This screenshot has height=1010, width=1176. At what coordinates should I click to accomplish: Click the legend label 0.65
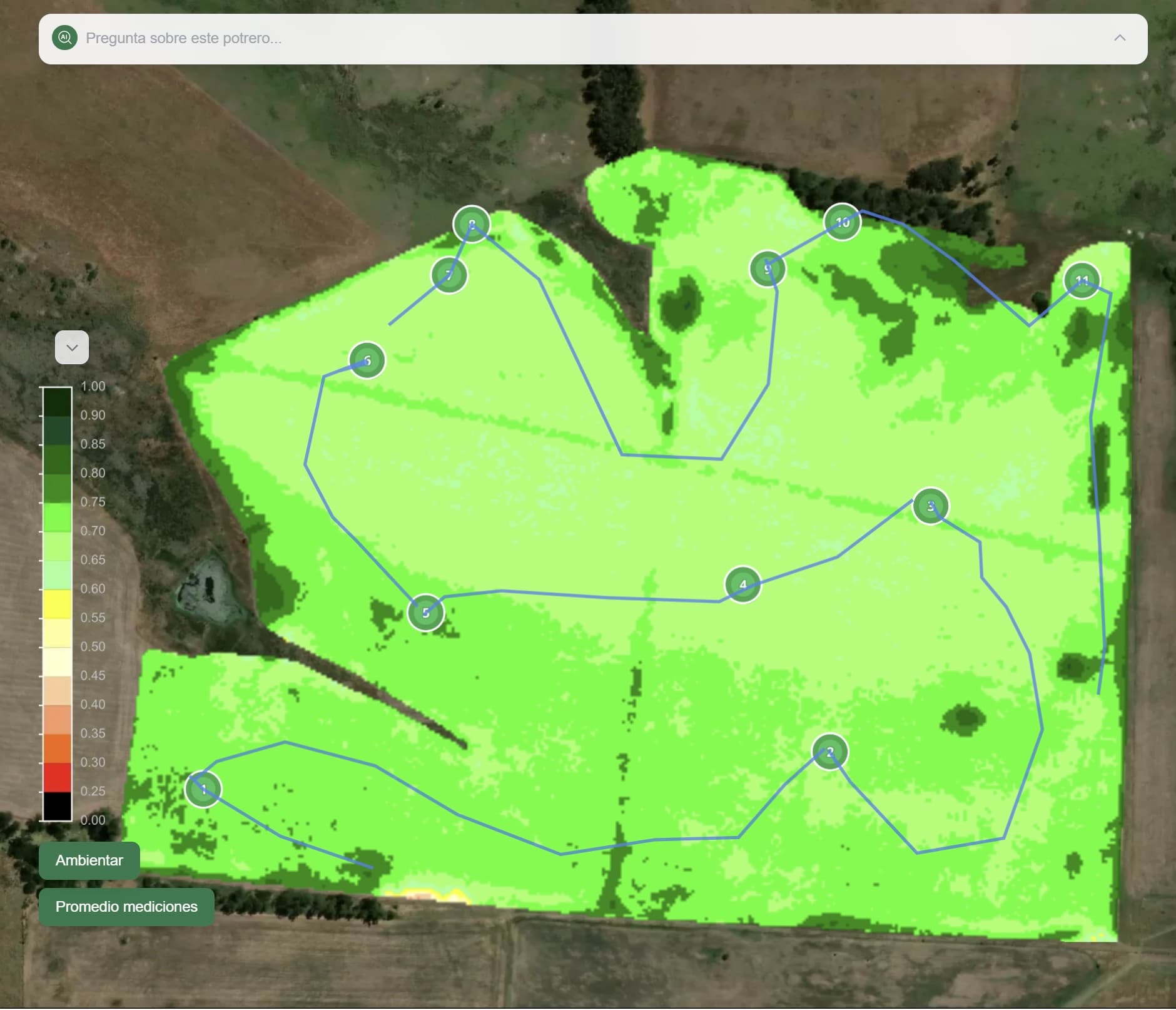[x=93, y=560]
